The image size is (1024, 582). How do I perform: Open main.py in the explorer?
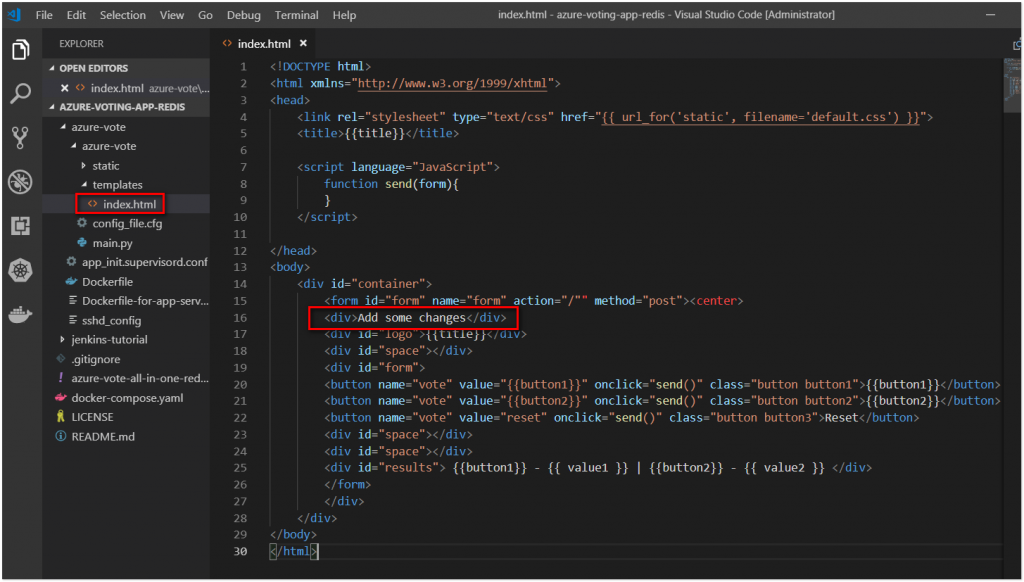(112, 242)
